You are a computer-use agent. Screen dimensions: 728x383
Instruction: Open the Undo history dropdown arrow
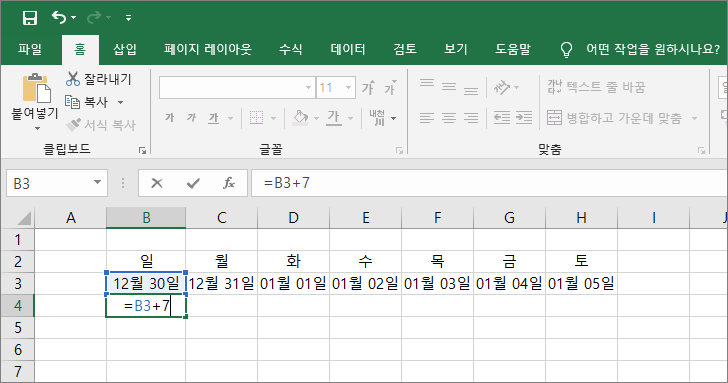(74, 18)
